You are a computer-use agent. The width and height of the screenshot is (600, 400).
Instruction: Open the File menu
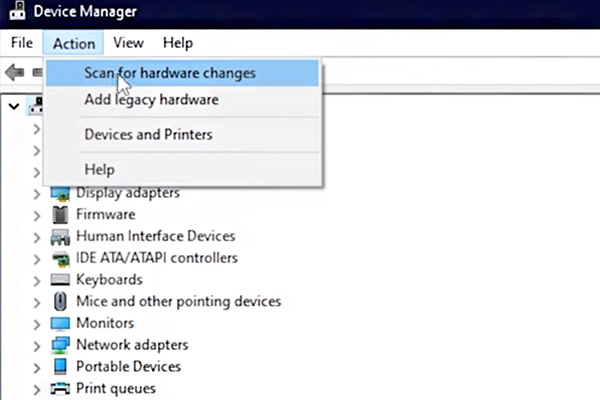tap(22, 42)
